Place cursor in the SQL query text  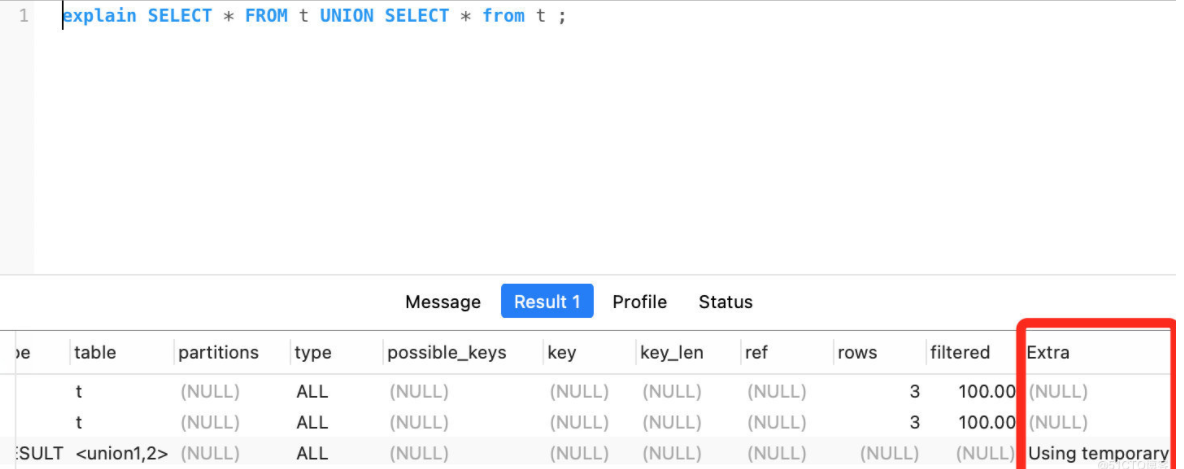tap(314, 16)
